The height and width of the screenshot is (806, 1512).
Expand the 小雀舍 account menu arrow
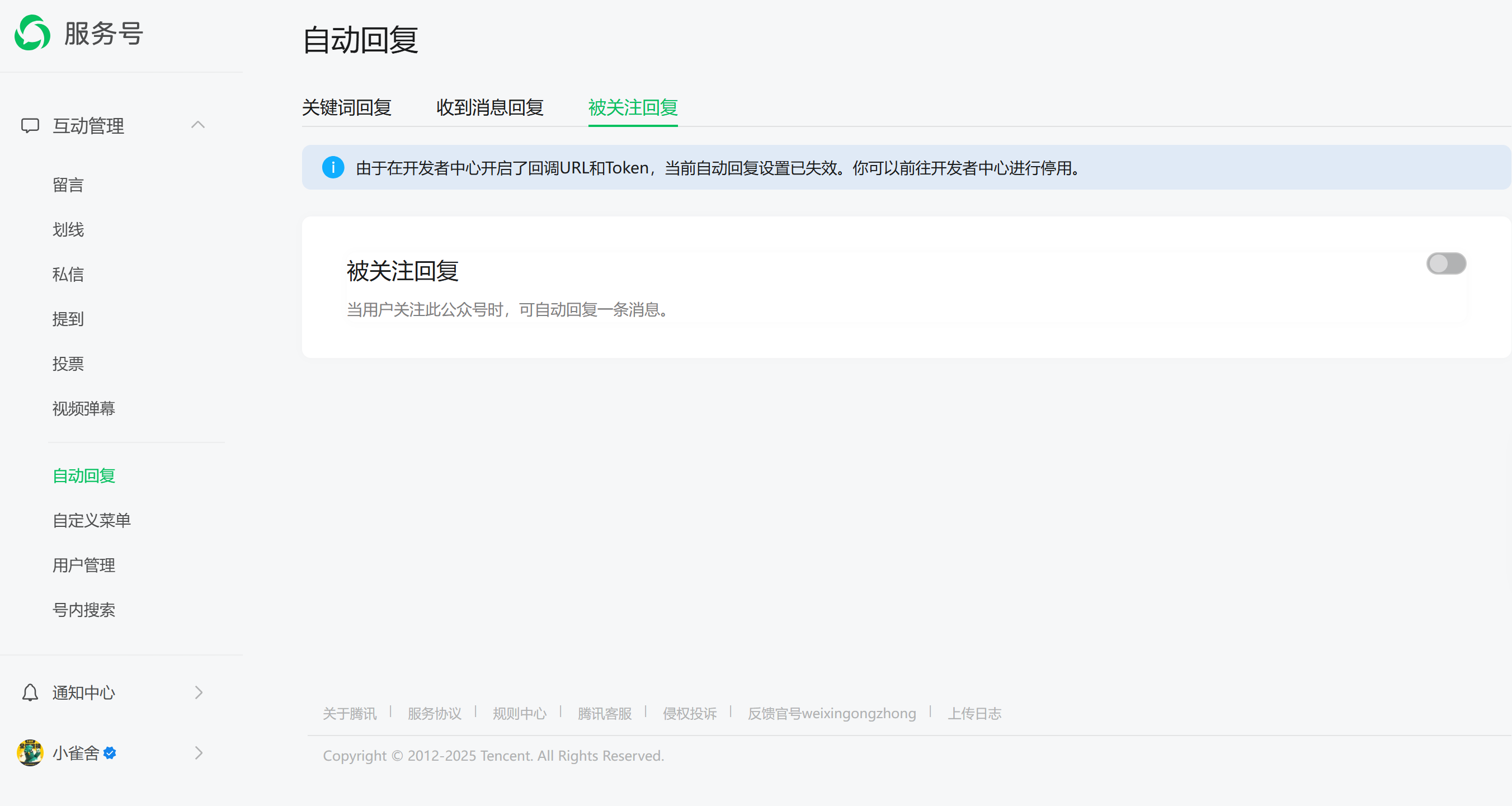tap(199, 752)
